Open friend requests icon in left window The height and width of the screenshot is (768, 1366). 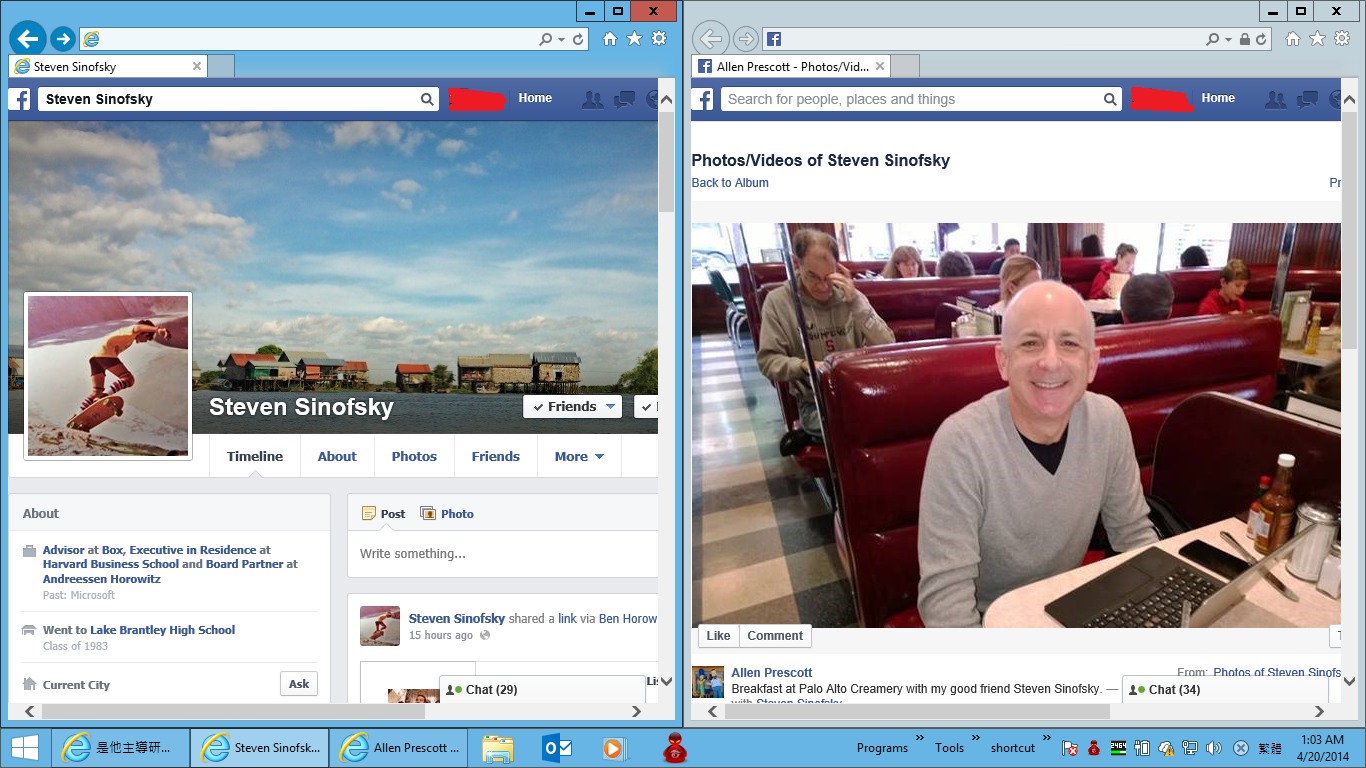[593, 99]
